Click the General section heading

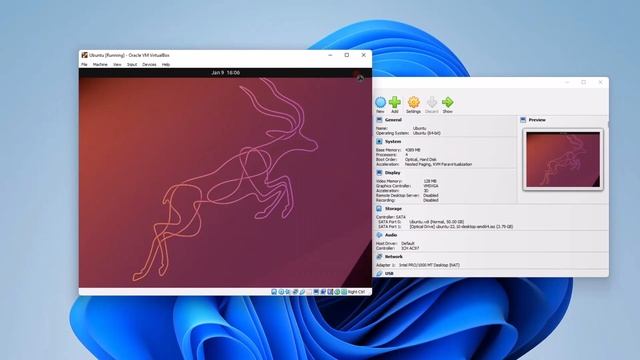(x=393, y=120)
